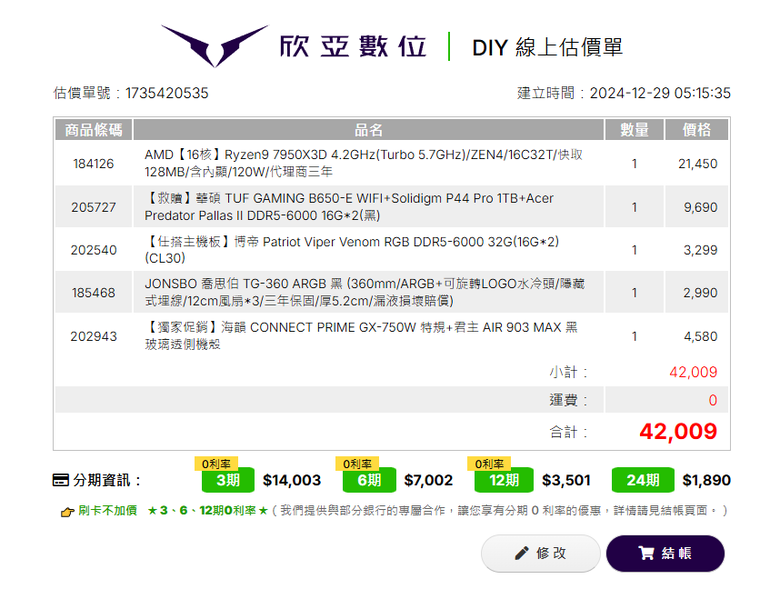This screenshot has height=589, width=780.
Task: Click barcode 184126
Action: click(94, 164)
